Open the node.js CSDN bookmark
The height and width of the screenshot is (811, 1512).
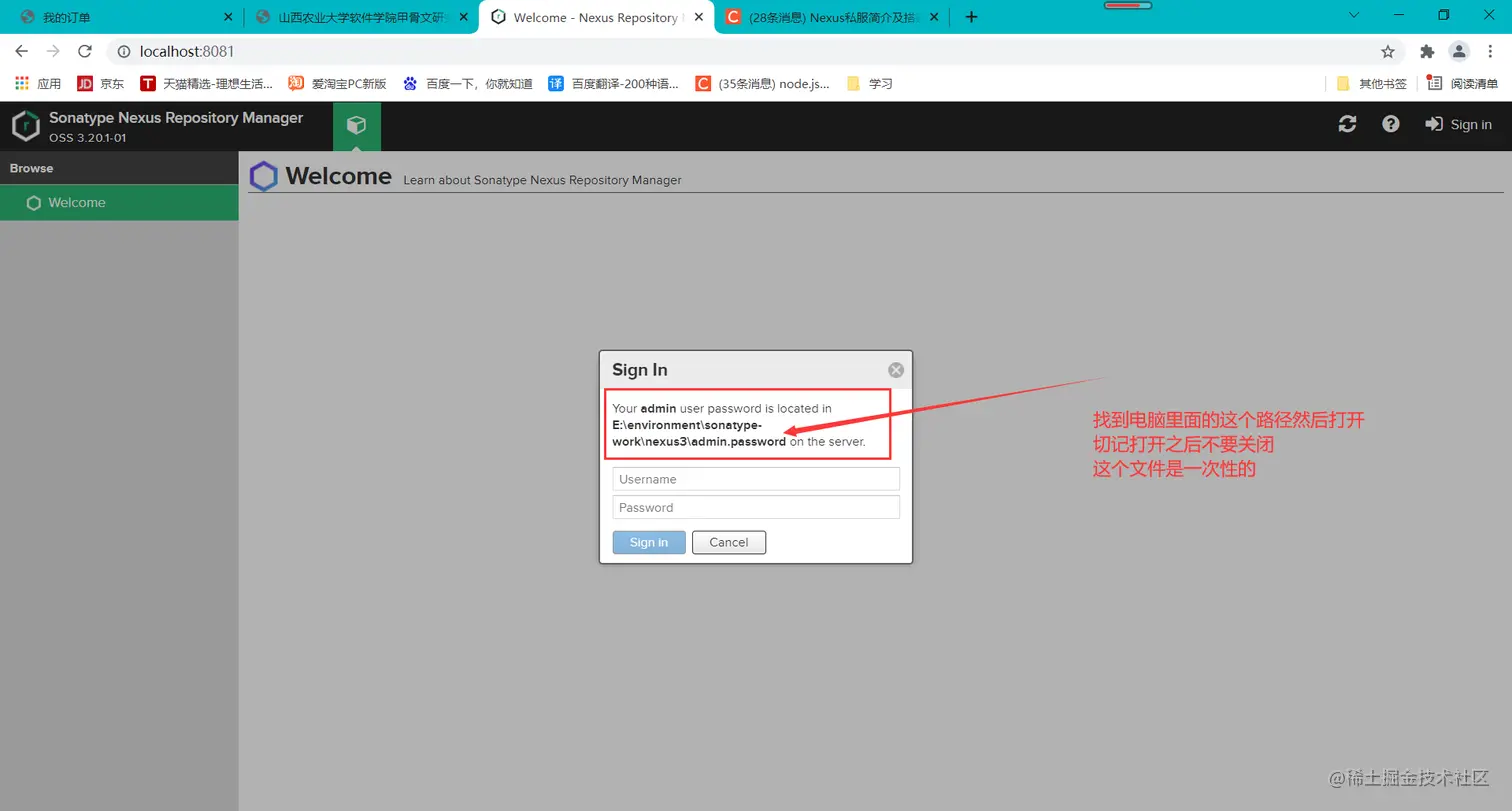click(x=763, y=84)
